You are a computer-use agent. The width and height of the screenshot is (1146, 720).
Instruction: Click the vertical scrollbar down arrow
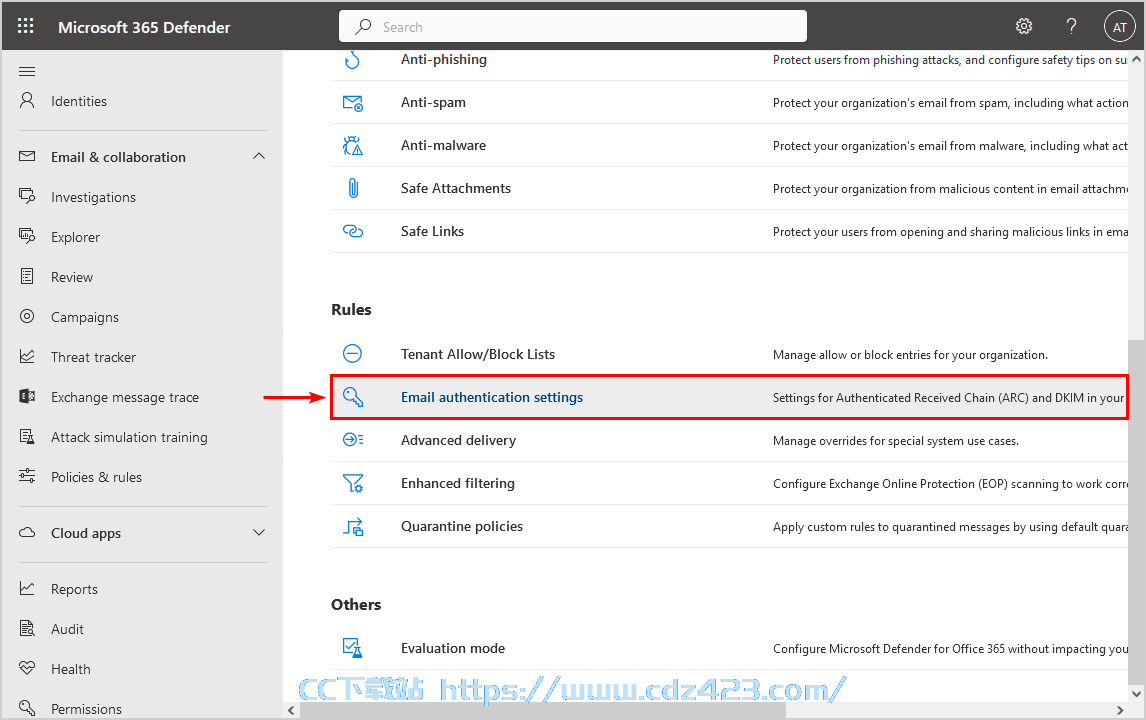pos(1136,693)
